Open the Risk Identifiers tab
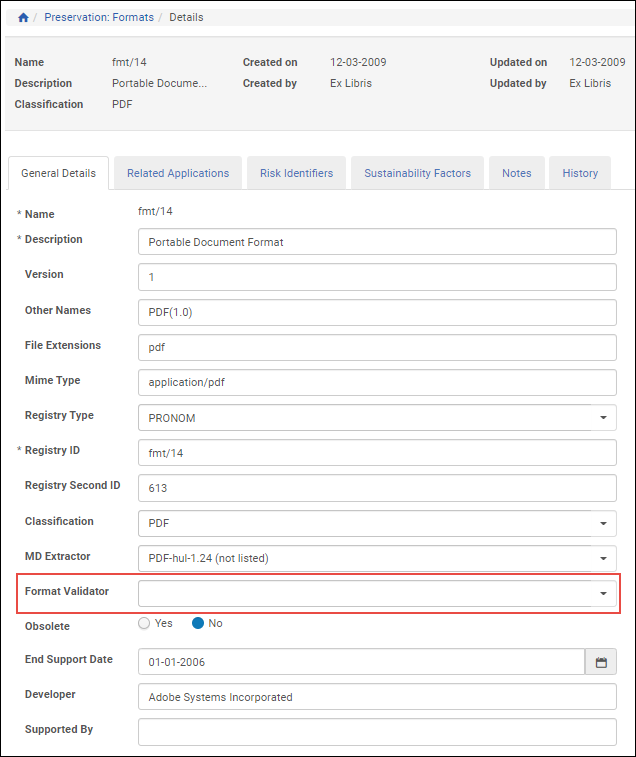This screenshot has height=757, width=636. click(x=296, y=173)
